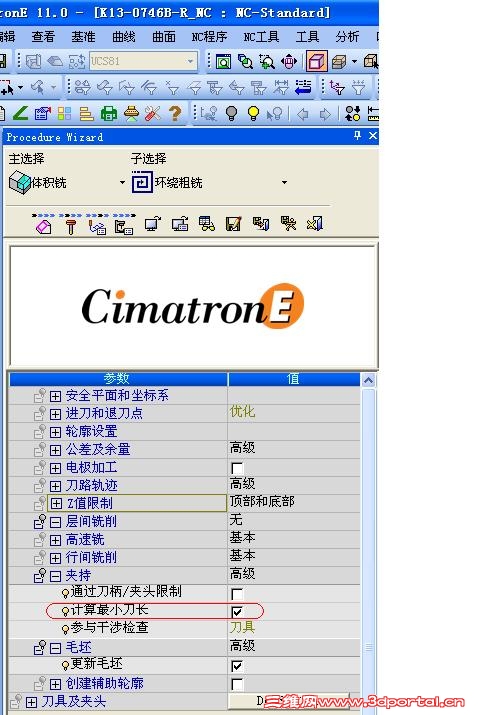Select the 参与干涉检查 parameter row
The width and height of the screenshot is (484, 715).
[x=184, y=628]
